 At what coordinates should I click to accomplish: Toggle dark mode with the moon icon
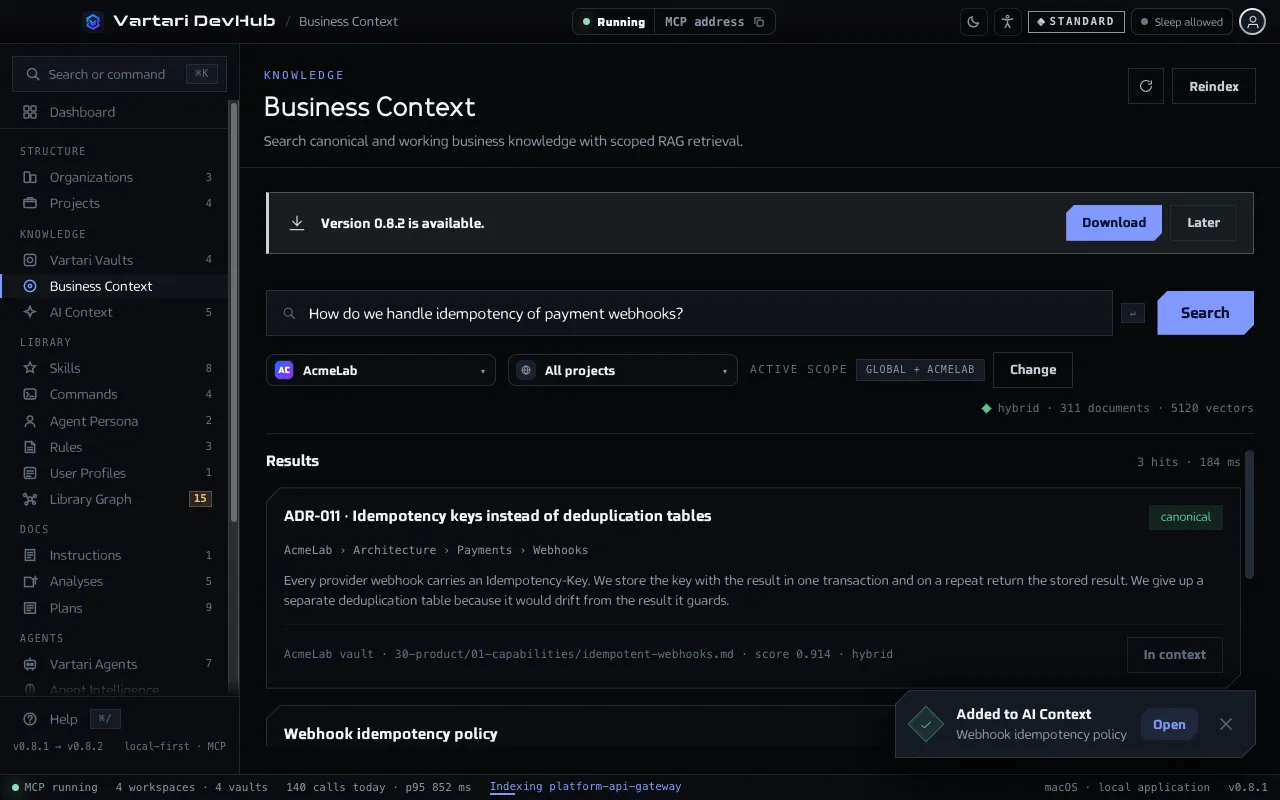coord(973,22)
